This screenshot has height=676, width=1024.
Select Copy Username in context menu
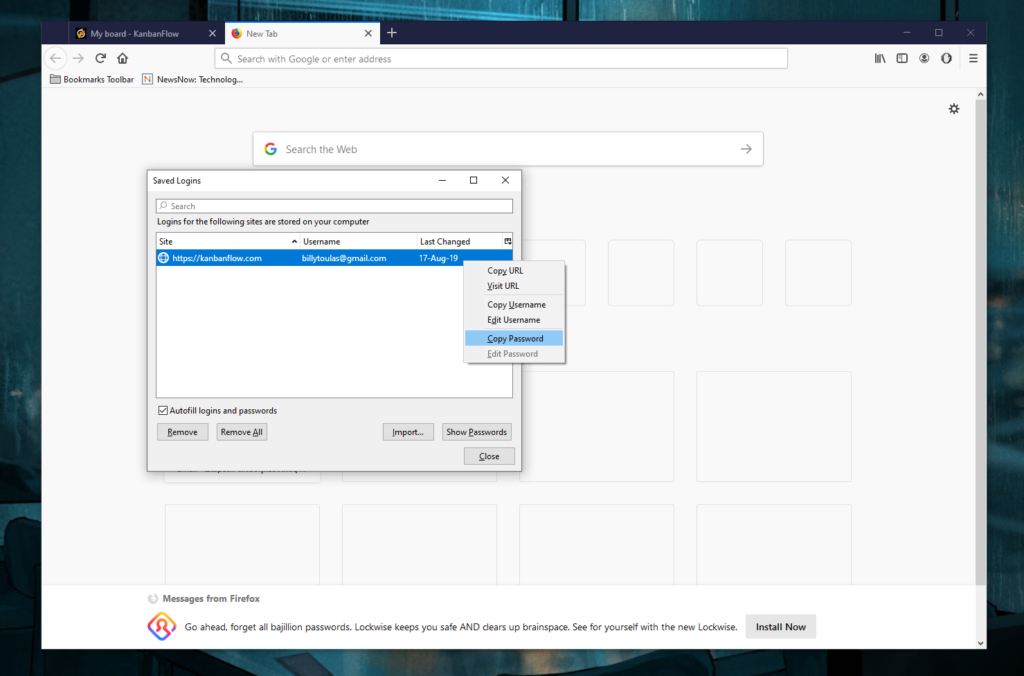514,304
